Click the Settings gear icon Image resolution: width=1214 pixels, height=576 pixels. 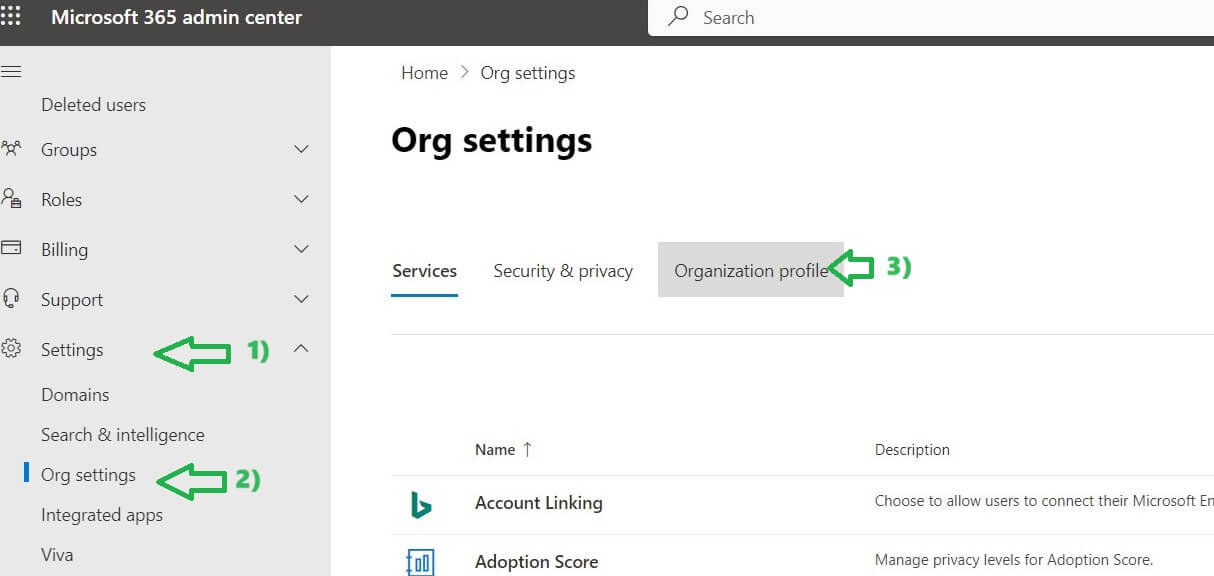(x=12, y=349)
